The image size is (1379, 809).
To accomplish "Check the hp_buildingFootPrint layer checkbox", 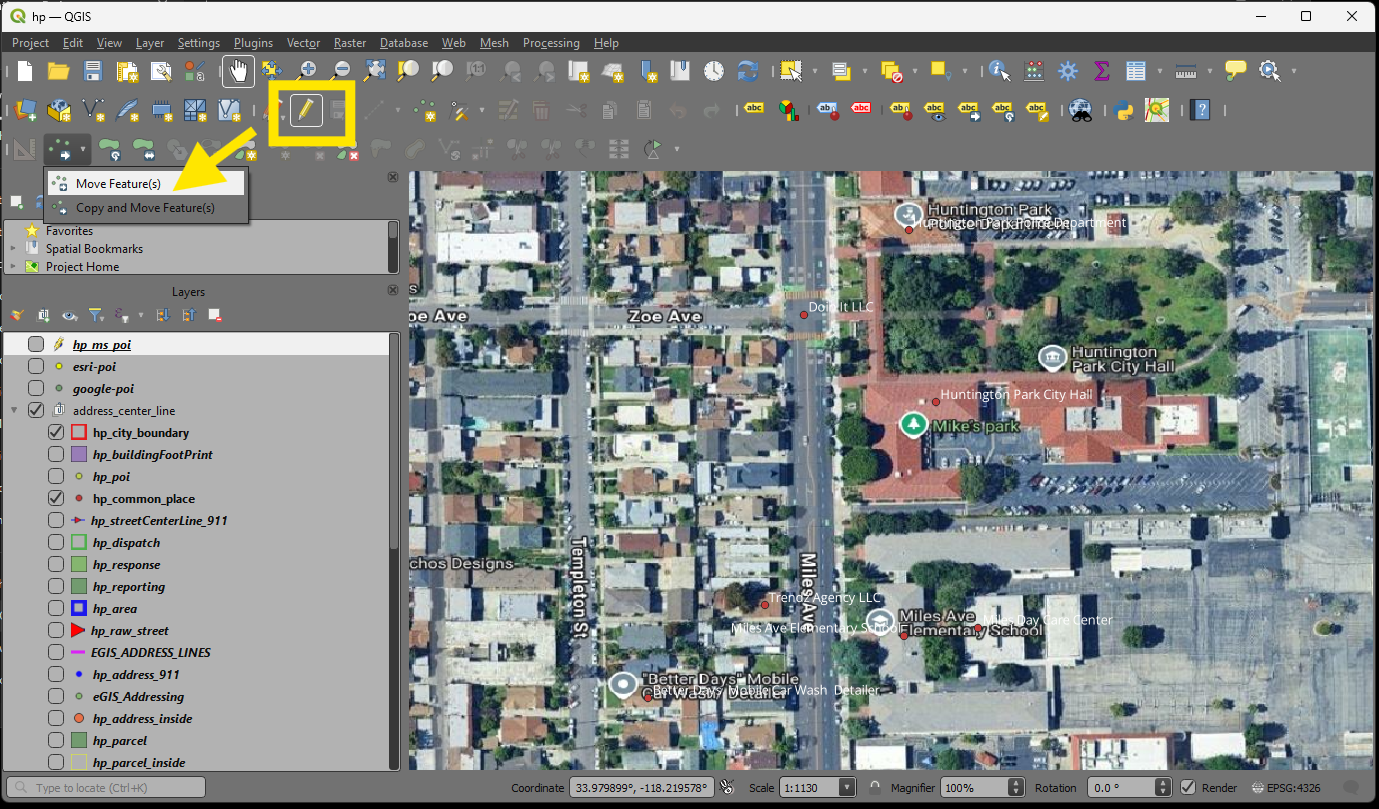I will [56, 454].
